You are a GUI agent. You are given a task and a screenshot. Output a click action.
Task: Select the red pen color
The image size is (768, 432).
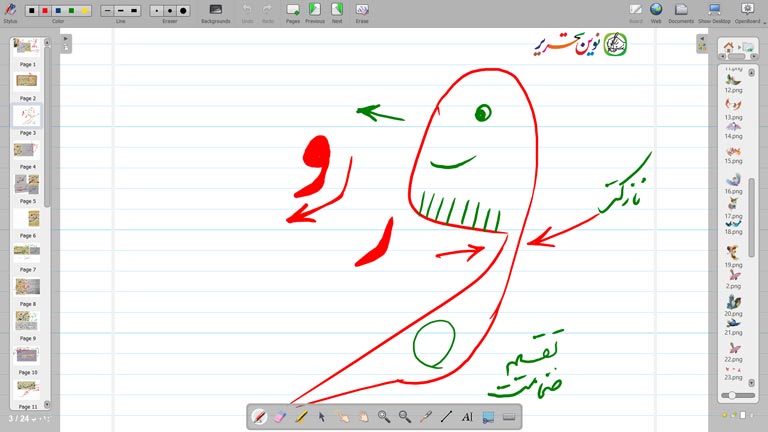[45, 10]
